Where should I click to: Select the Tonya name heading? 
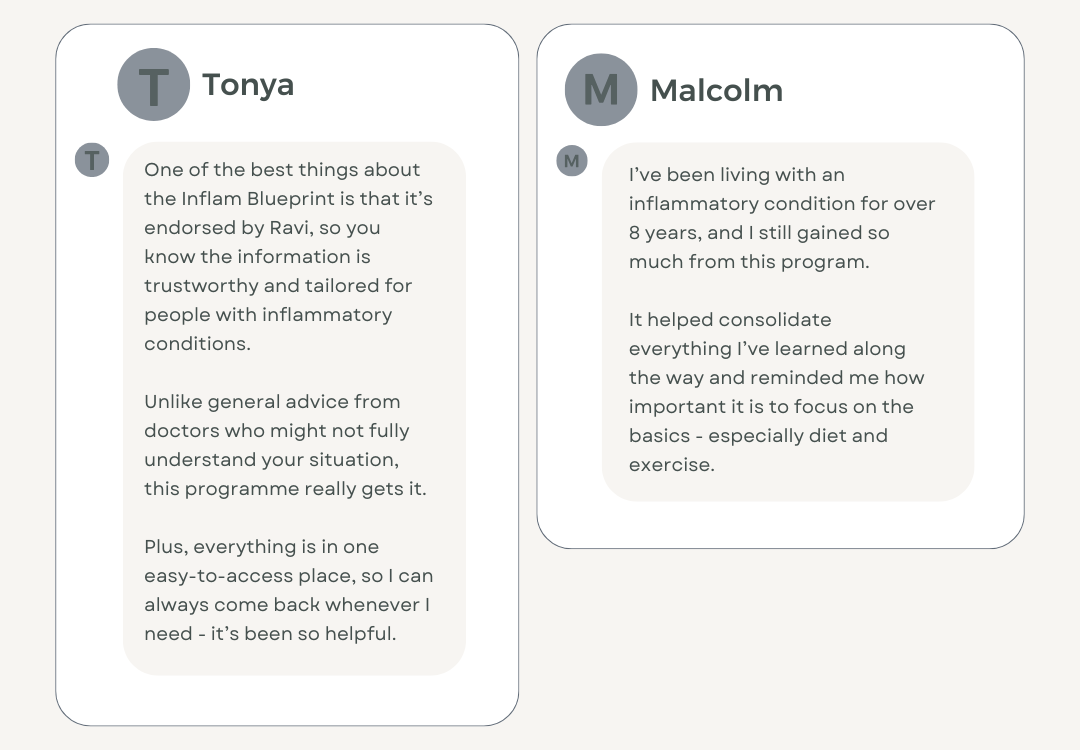248,85
